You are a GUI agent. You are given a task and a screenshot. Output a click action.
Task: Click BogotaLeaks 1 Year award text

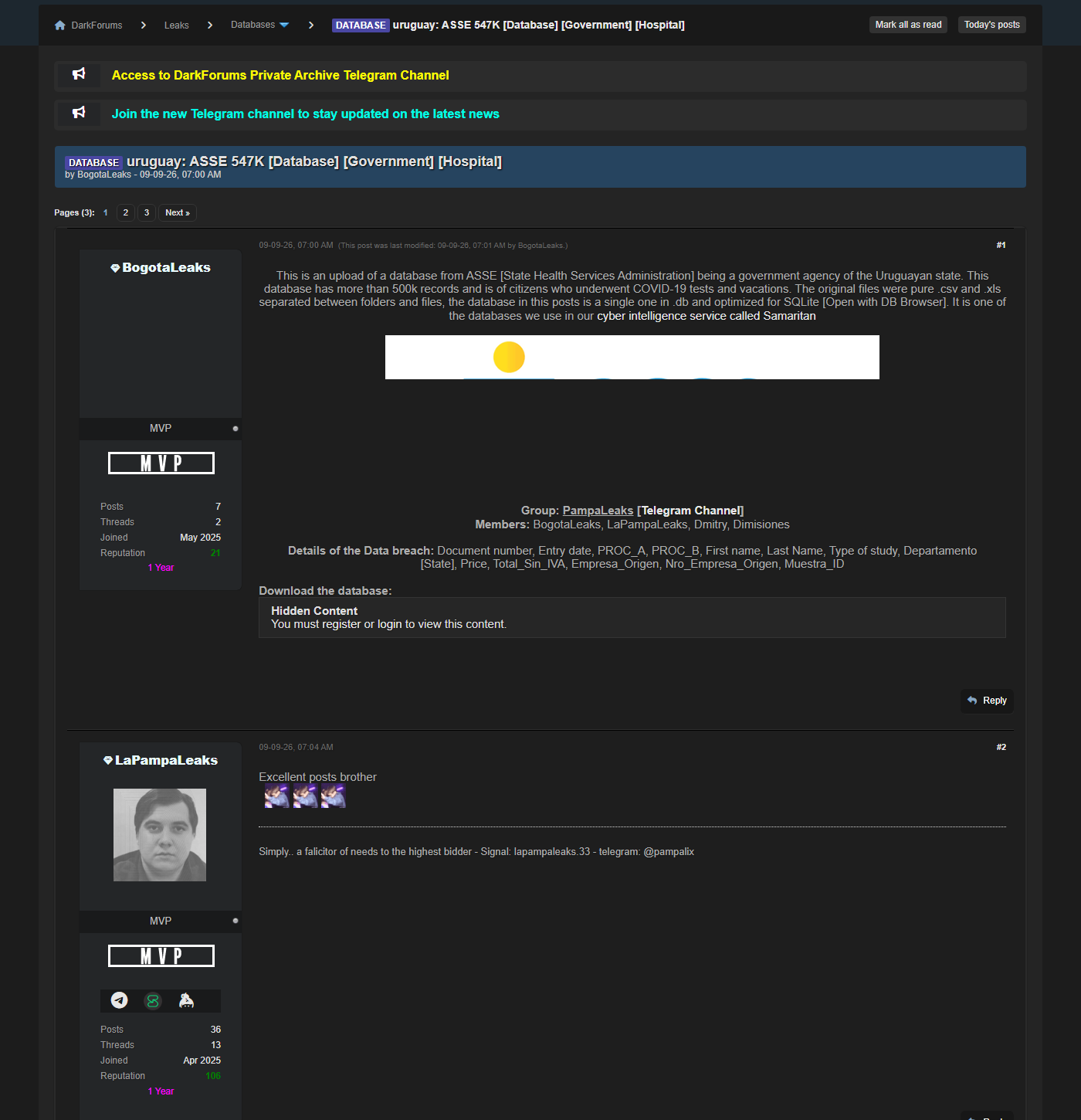[x=161, y=568]
